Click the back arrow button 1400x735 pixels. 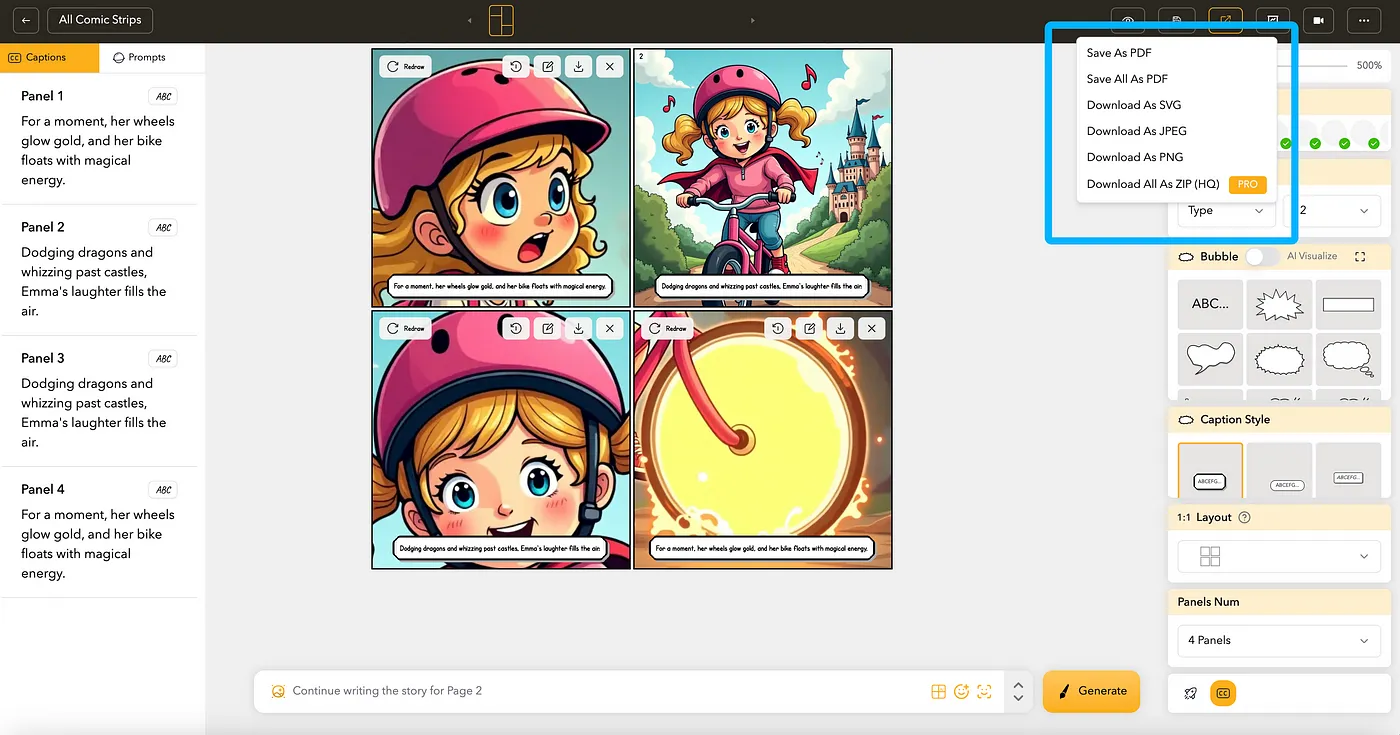(x=26, y=20)
